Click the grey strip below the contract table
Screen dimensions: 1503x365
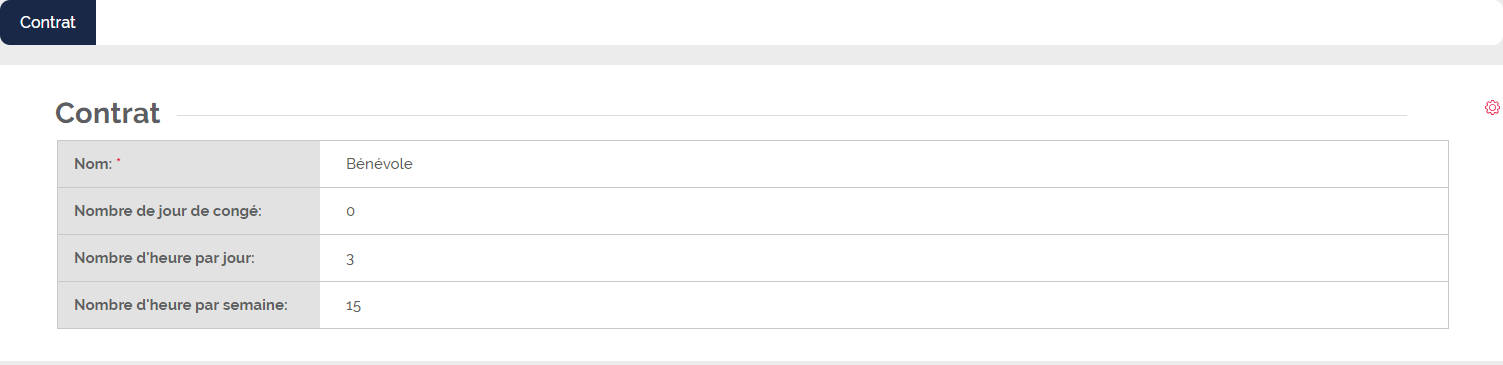coord(751,362)
